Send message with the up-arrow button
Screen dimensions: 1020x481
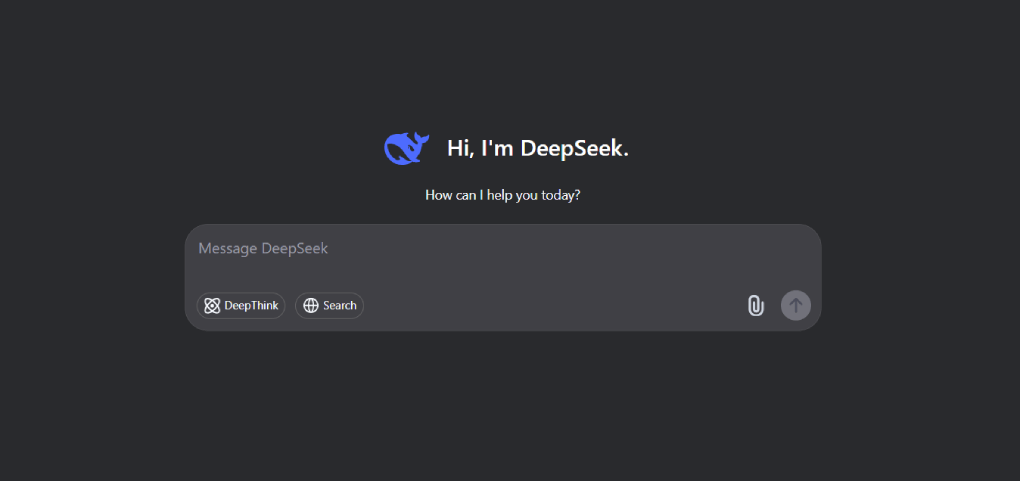[796, 305]
